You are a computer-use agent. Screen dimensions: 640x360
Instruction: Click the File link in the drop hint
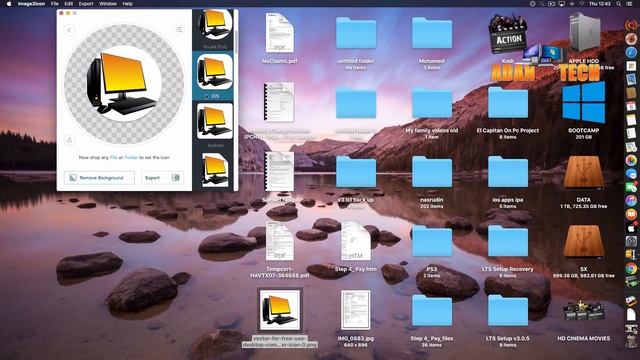[113, 158]
